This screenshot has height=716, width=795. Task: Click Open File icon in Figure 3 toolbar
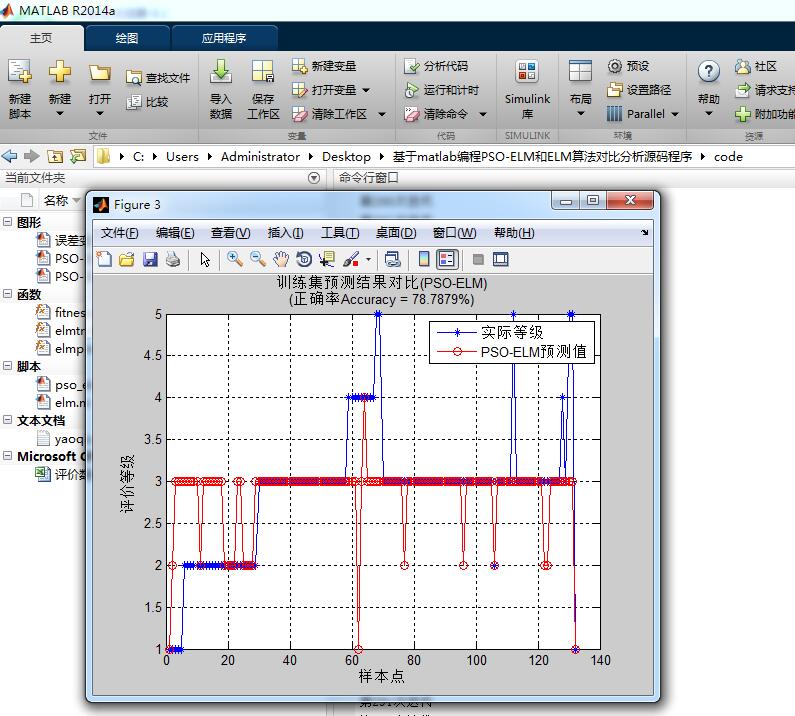127,259
